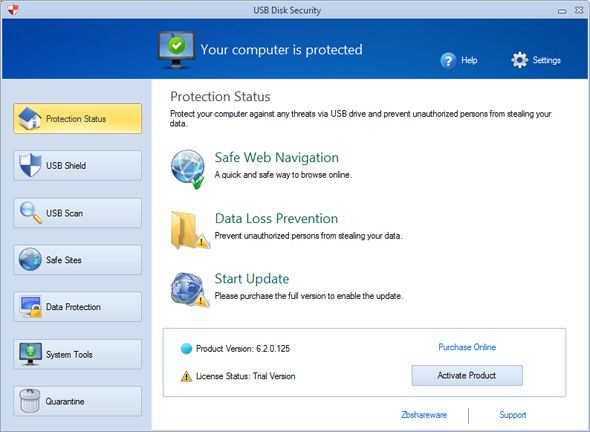This screenshot has height=432, width=590.
Task: Click the Safe Web Navigation globe icon
Action: [188, 169]
